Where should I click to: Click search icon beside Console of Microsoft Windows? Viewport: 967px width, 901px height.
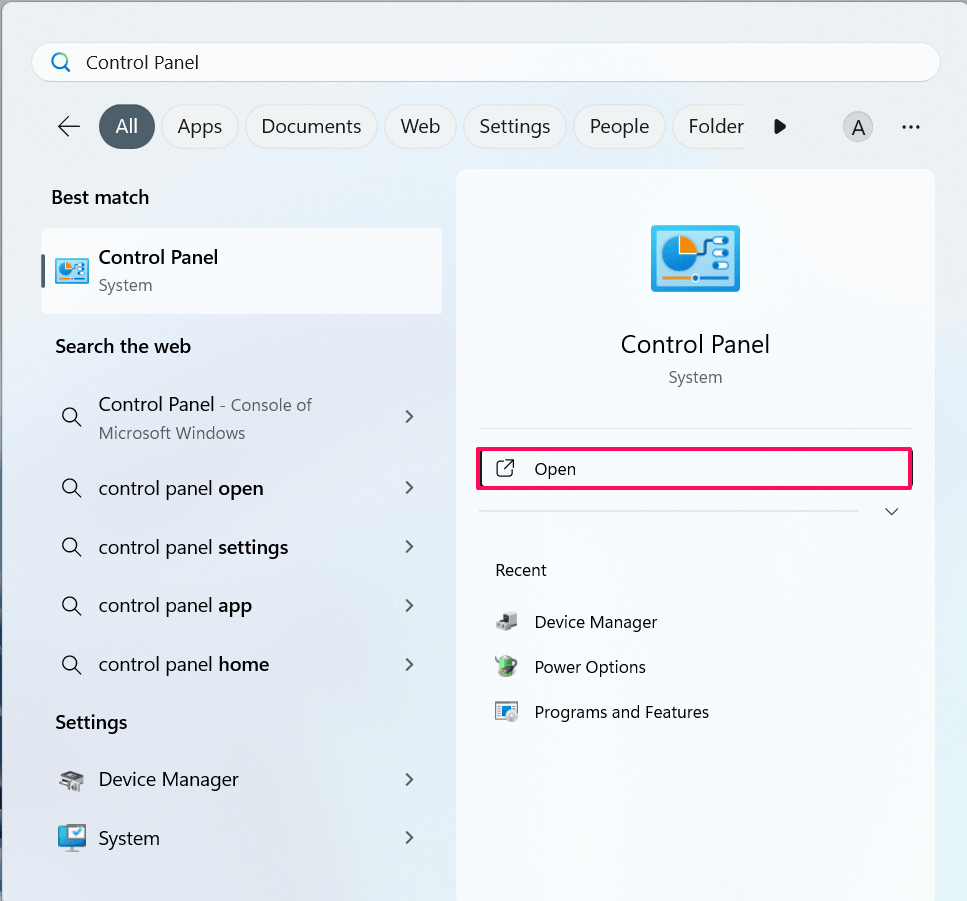[72, 417]
